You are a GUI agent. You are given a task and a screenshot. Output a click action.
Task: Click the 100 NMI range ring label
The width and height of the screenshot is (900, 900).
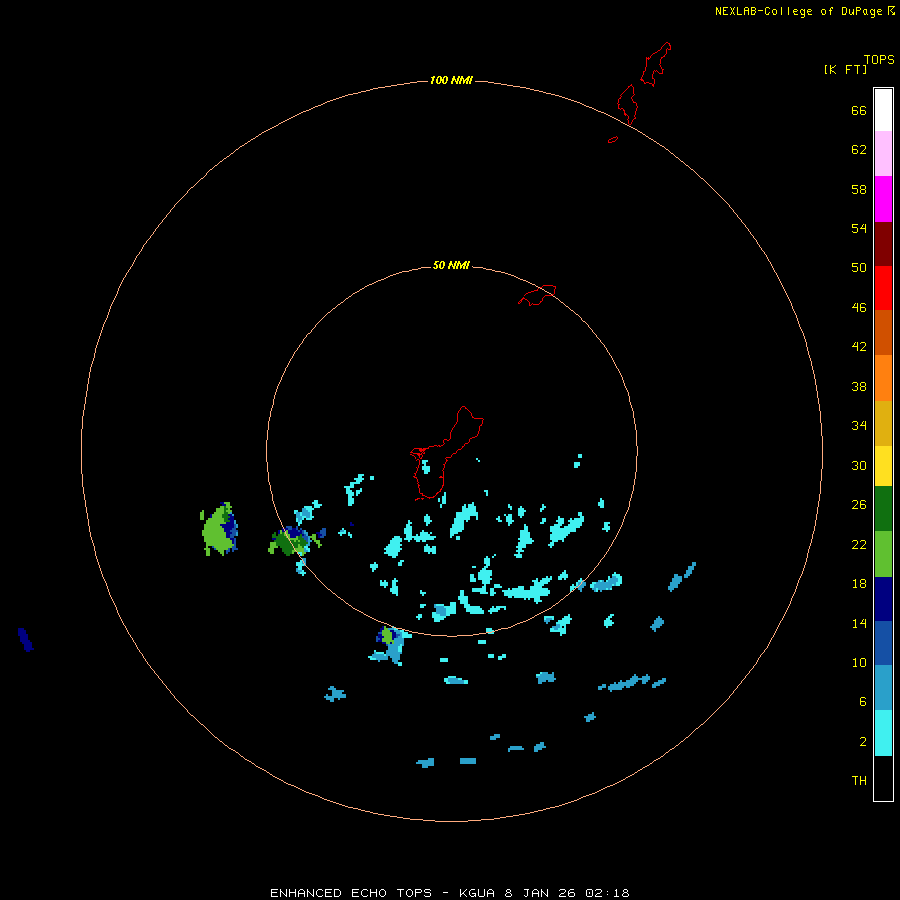pos(451,80)
